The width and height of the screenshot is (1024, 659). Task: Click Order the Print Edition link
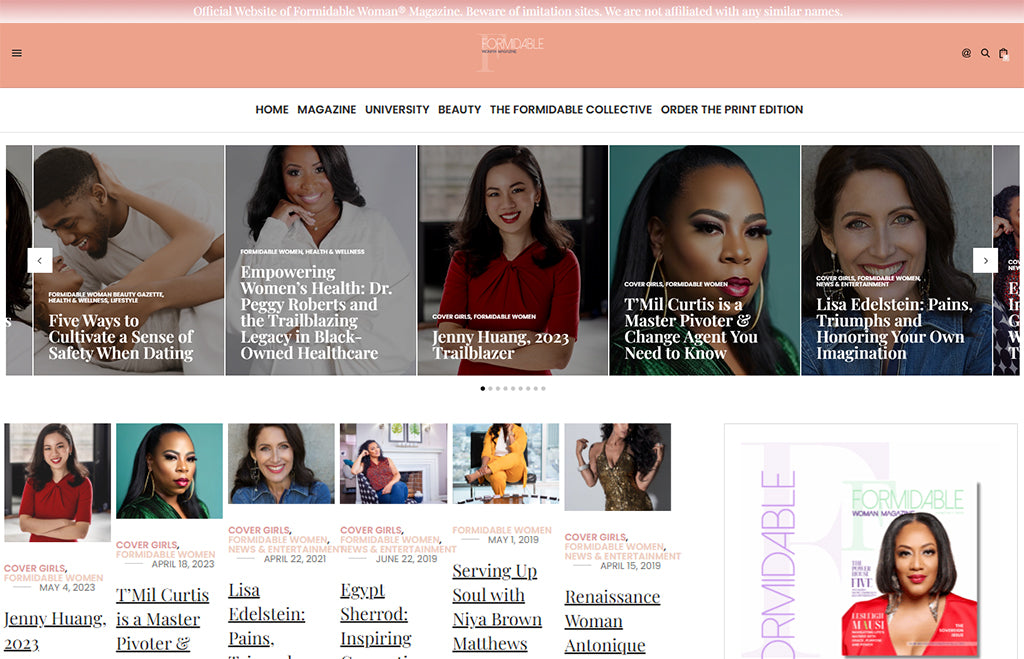point(731,110)
